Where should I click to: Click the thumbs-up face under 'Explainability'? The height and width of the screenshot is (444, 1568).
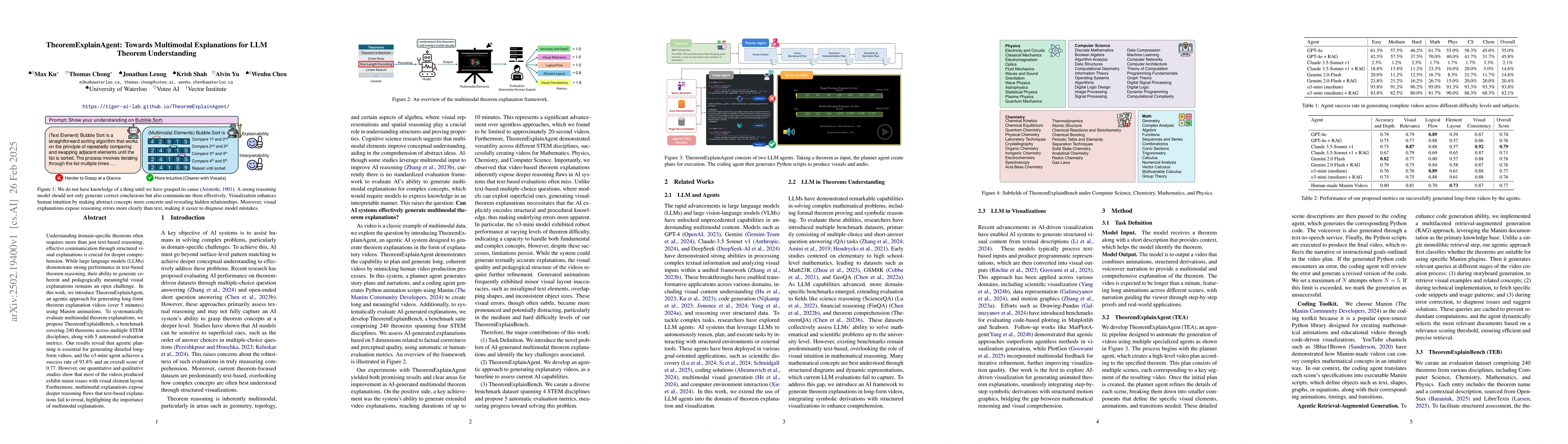coord(255,142)
